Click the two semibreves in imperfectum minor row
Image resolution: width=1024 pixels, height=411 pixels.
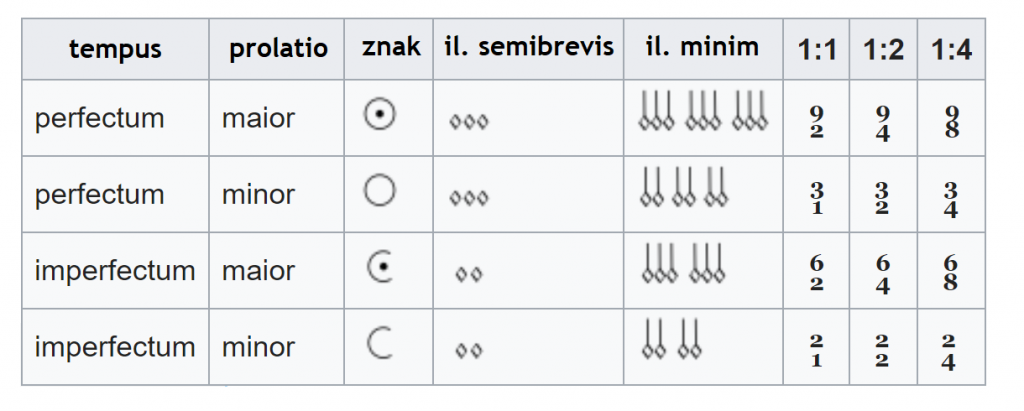pyautogui.click(x=468, y=350)
